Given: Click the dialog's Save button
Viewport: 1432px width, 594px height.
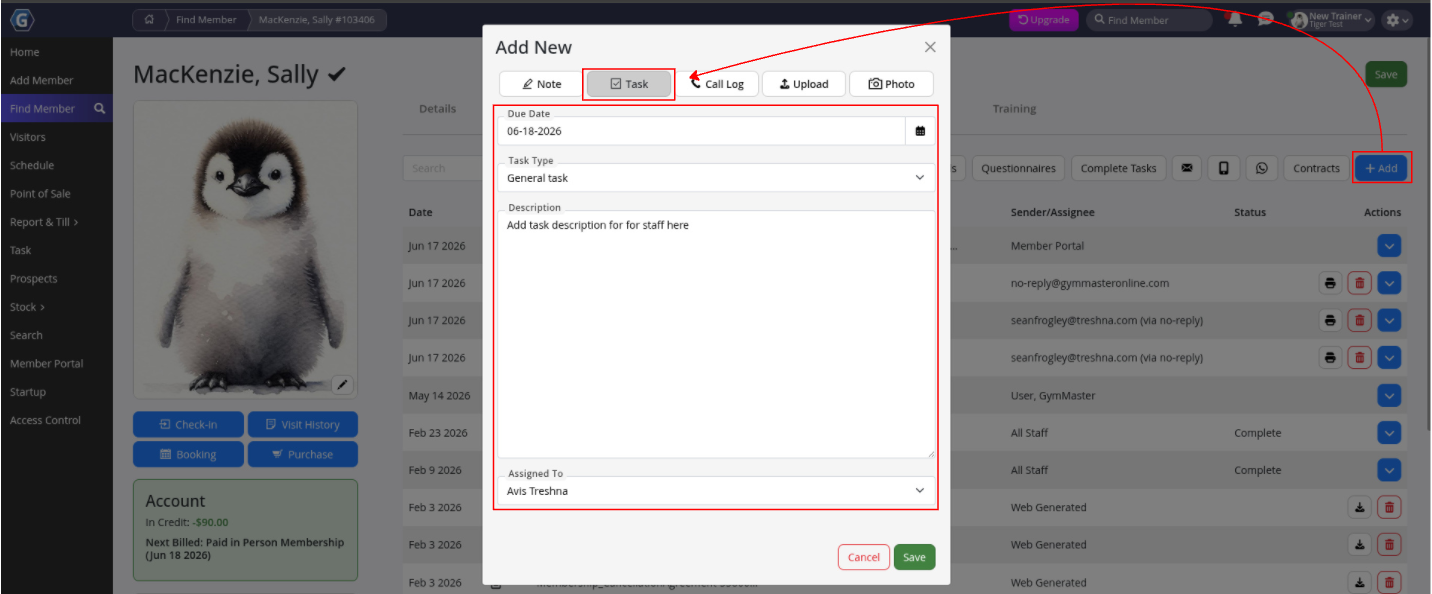Looking at the screenshot, I should 914,557.
